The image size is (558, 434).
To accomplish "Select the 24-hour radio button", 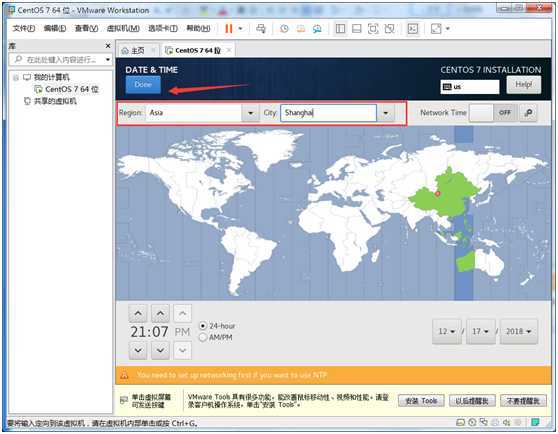I will pos(203,326).
